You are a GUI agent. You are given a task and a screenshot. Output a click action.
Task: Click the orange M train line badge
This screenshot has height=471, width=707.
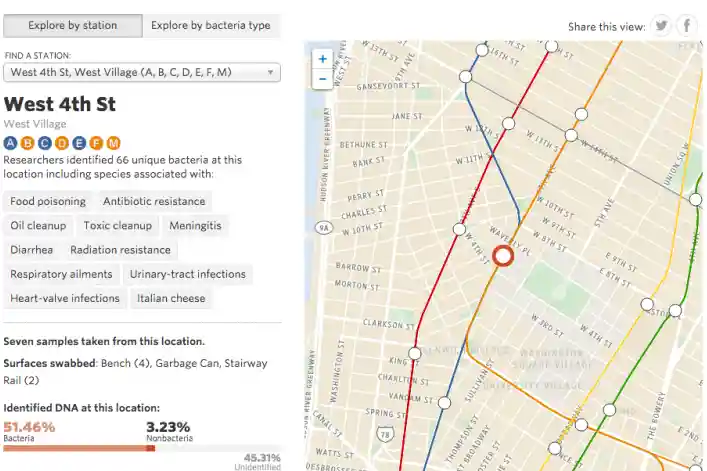coord(113,143)
